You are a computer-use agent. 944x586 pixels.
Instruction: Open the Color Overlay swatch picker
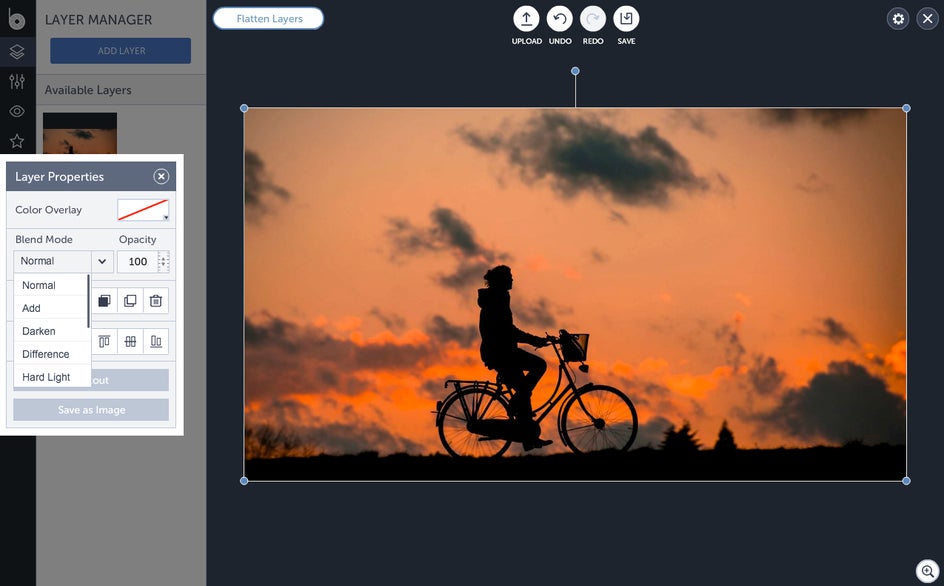(143, 210)
